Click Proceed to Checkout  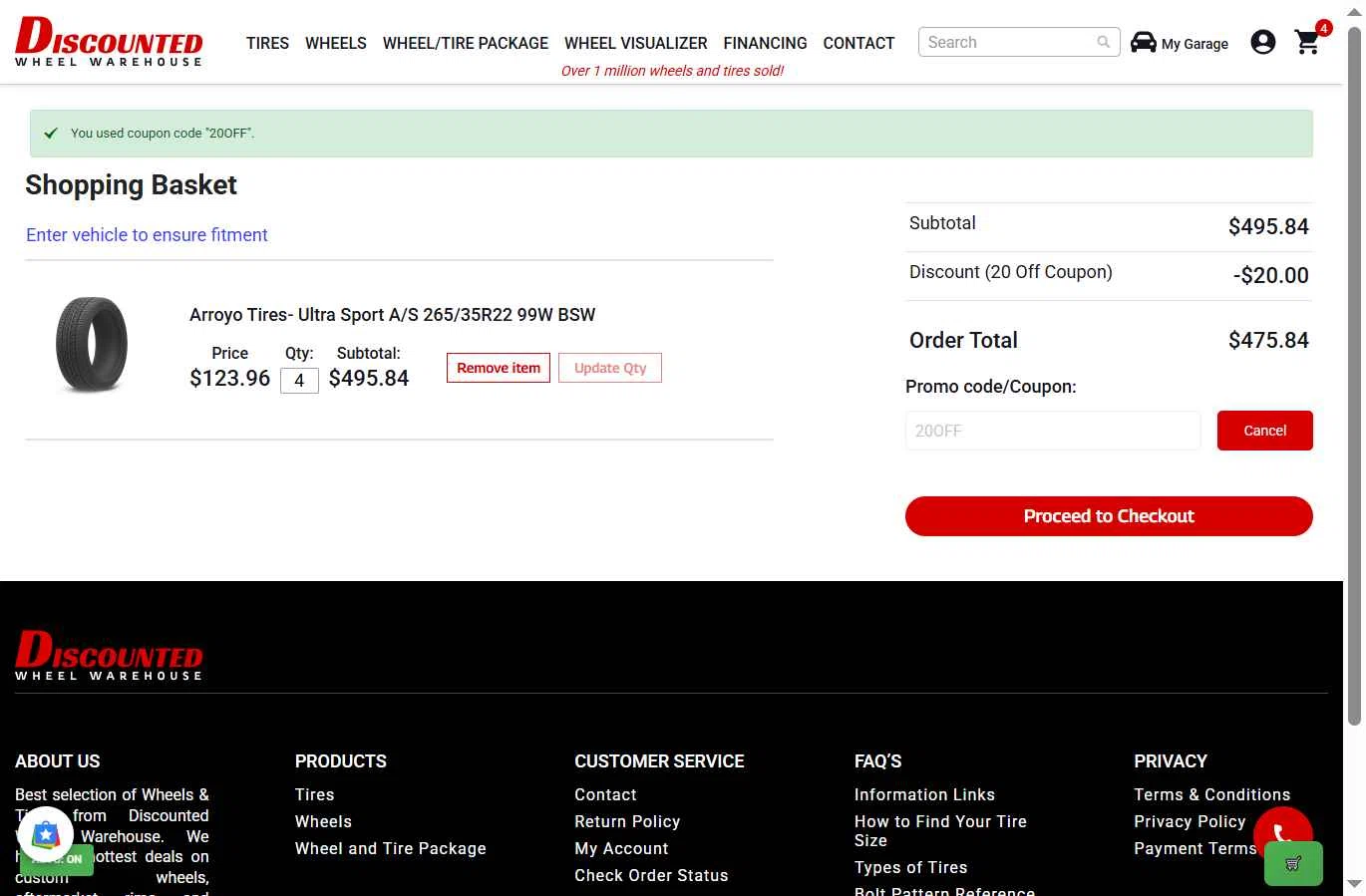[x=1109, y=516]
